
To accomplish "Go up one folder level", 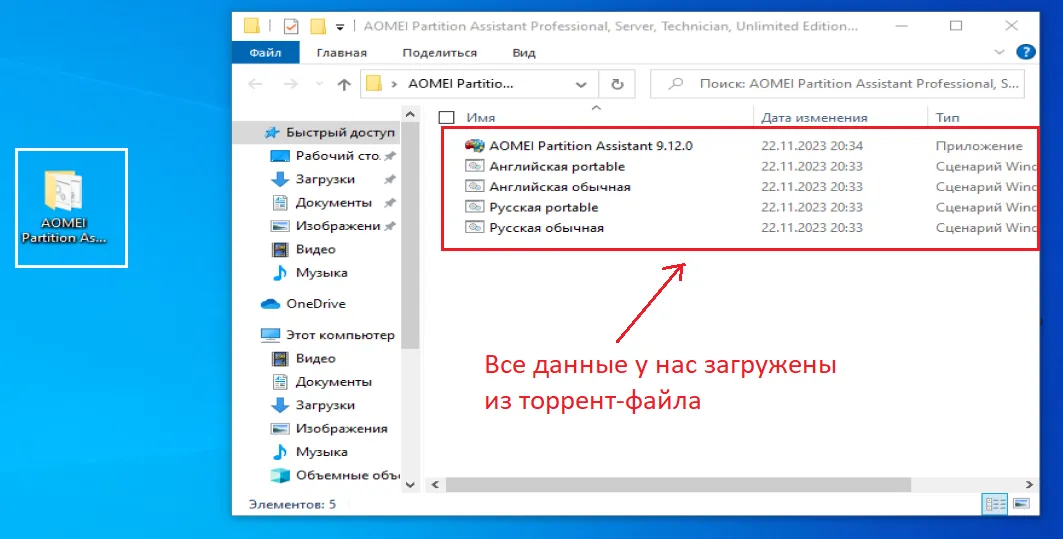I will (344, 84).
